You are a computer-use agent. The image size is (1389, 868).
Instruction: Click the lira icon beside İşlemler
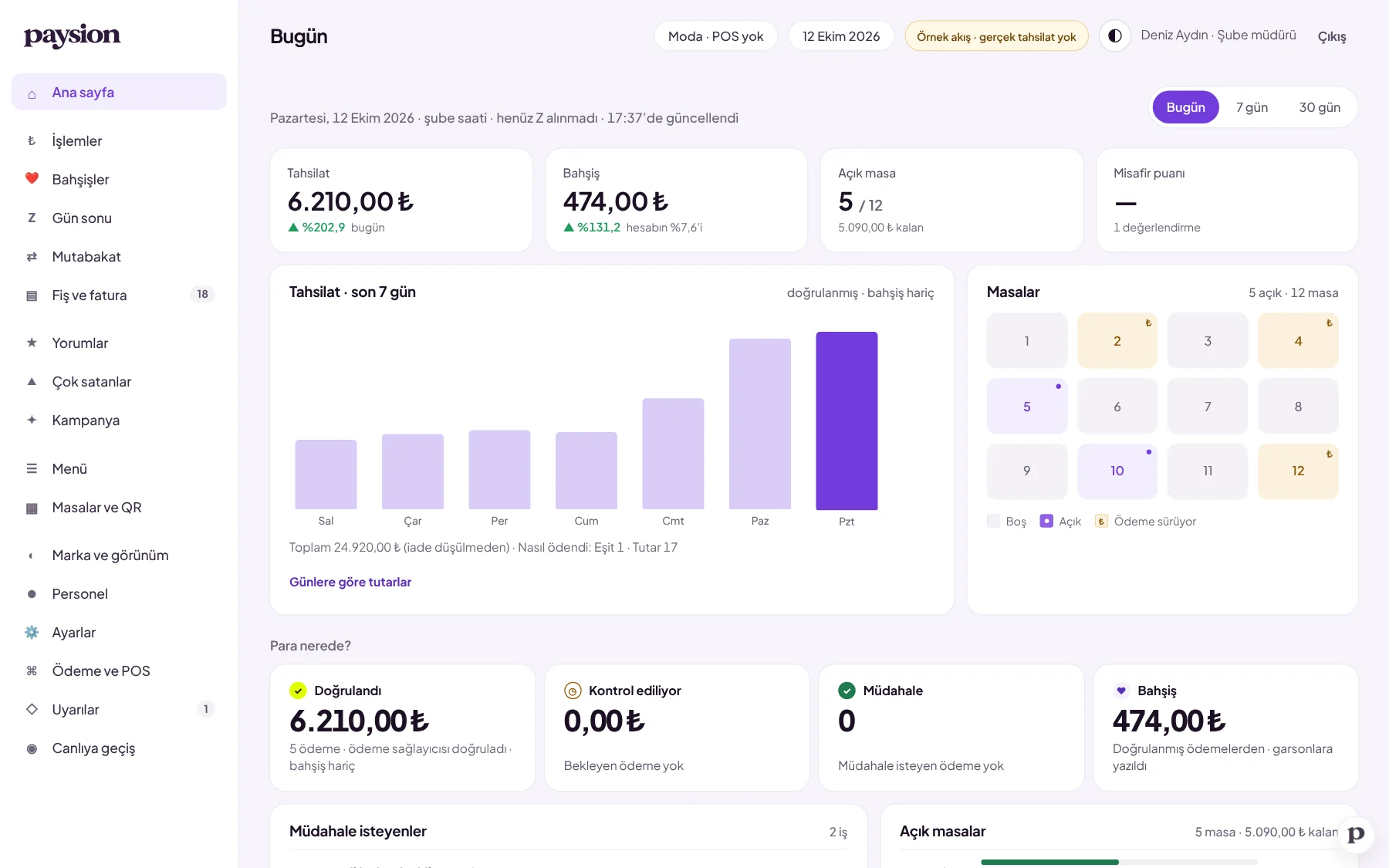tap(32, 141)
